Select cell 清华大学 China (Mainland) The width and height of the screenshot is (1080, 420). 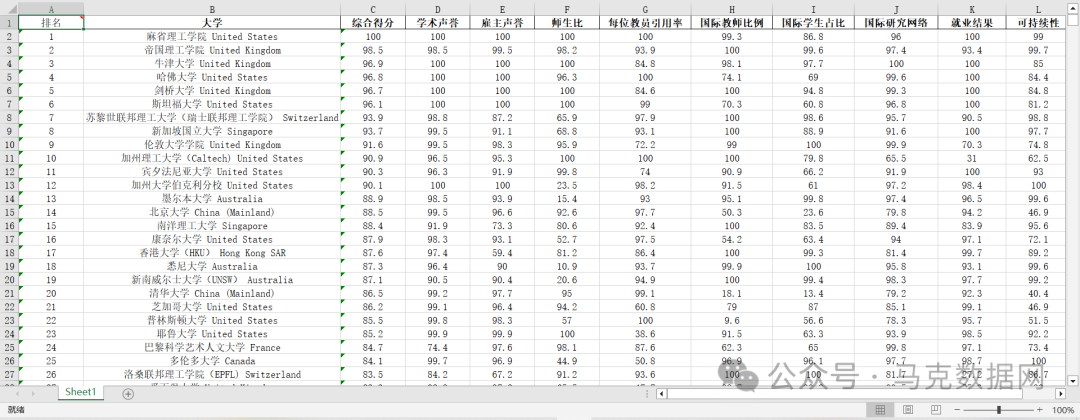click(212, 293)
